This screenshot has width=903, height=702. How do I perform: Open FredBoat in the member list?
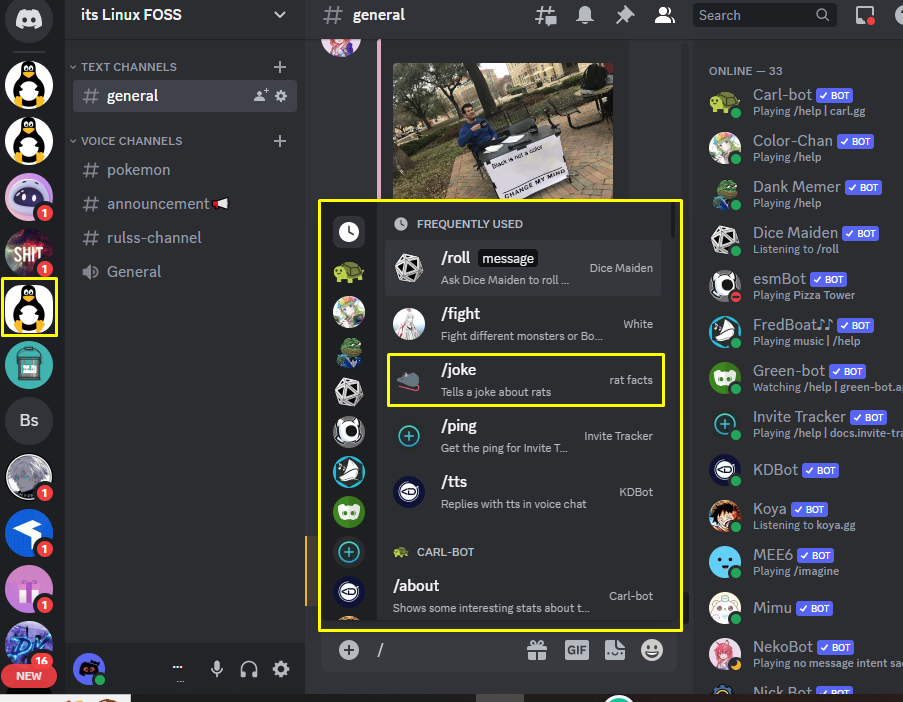[805, 332]
